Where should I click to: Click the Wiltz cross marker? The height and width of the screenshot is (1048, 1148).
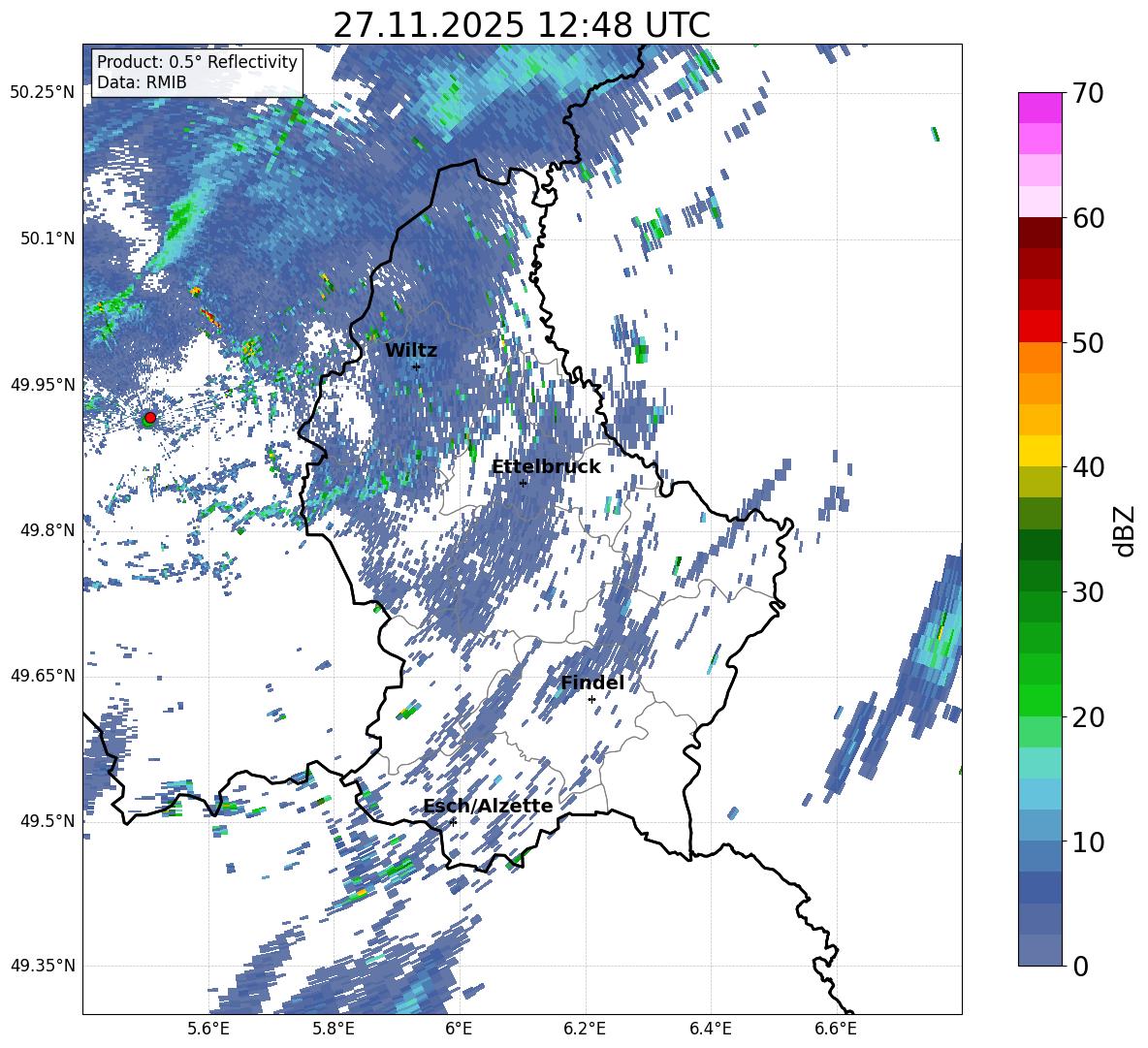tap(417, 366)
